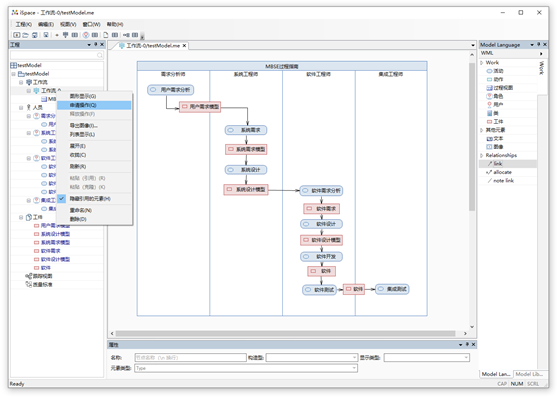Open the 视图(V) menu
Image resolution: width=557 pixels, height=398 pixels.
pos(68,24)
